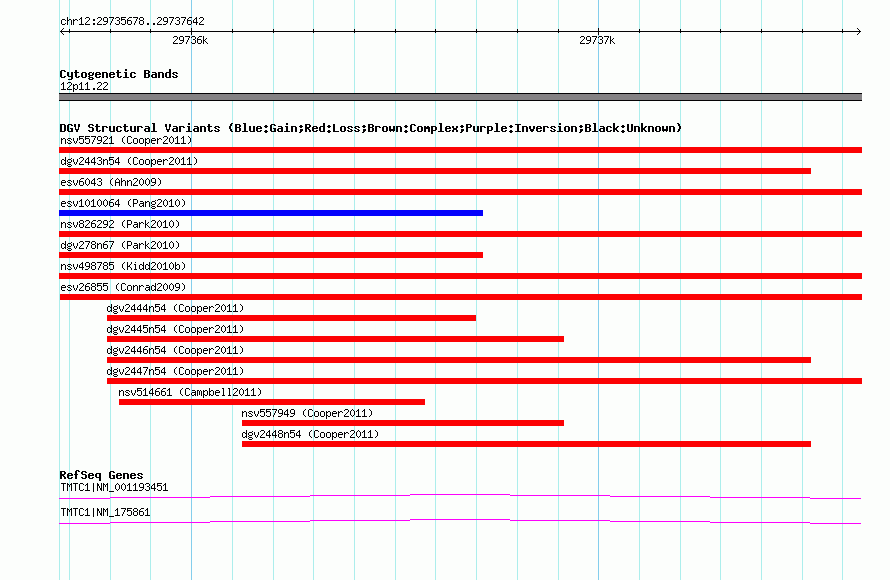Click the RefSeq Genes track title
The image size is (890, 580).
[x=101, y=475]
